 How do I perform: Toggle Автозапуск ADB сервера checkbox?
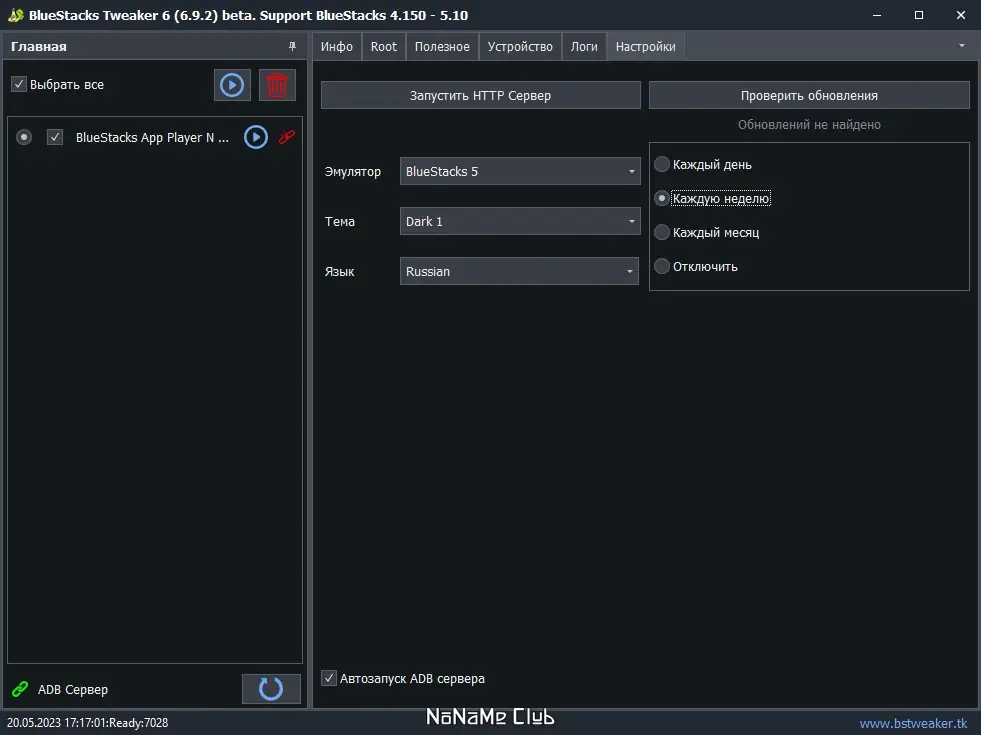click(329, 678)
